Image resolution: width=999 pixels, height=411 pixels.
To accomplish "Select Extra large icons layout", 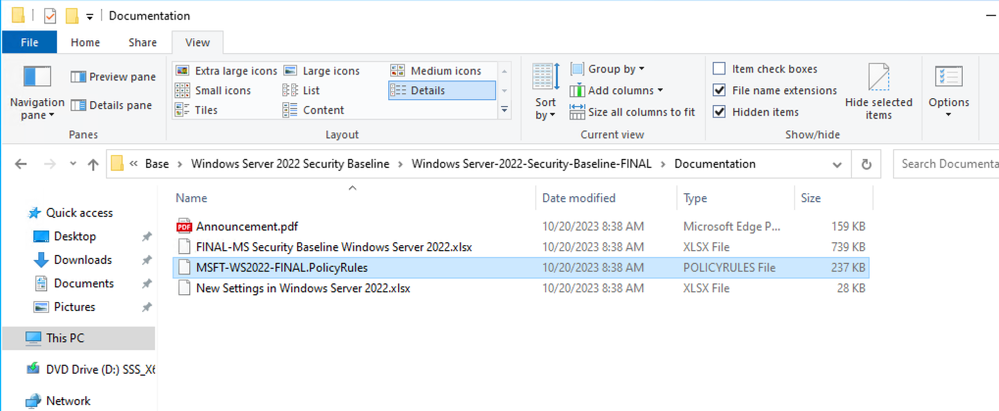I will point(226,71).
